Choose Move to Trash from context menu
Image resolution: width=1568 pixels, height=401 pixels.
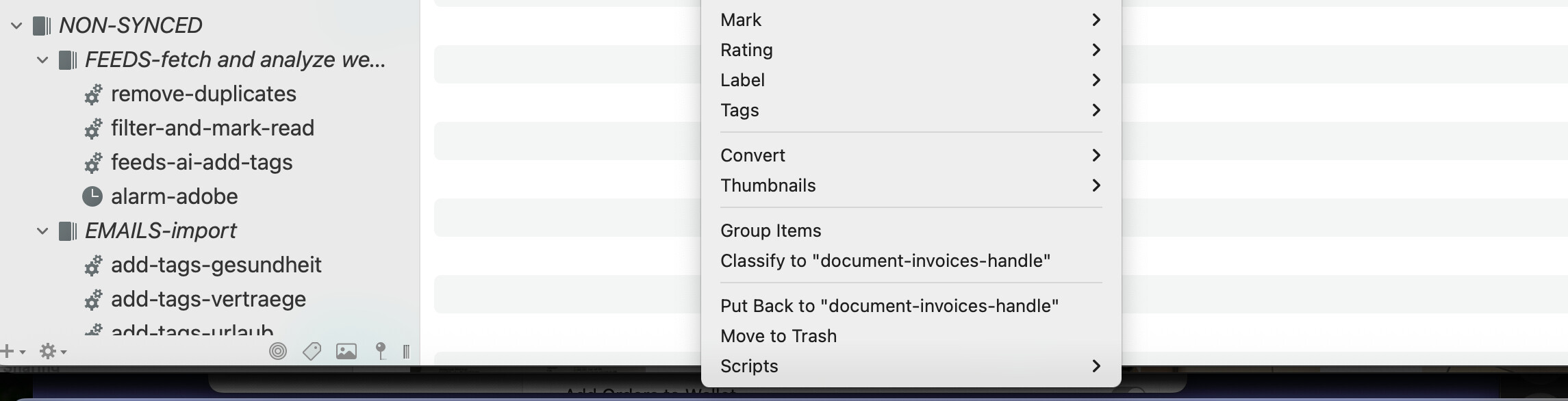click(779, 336)
